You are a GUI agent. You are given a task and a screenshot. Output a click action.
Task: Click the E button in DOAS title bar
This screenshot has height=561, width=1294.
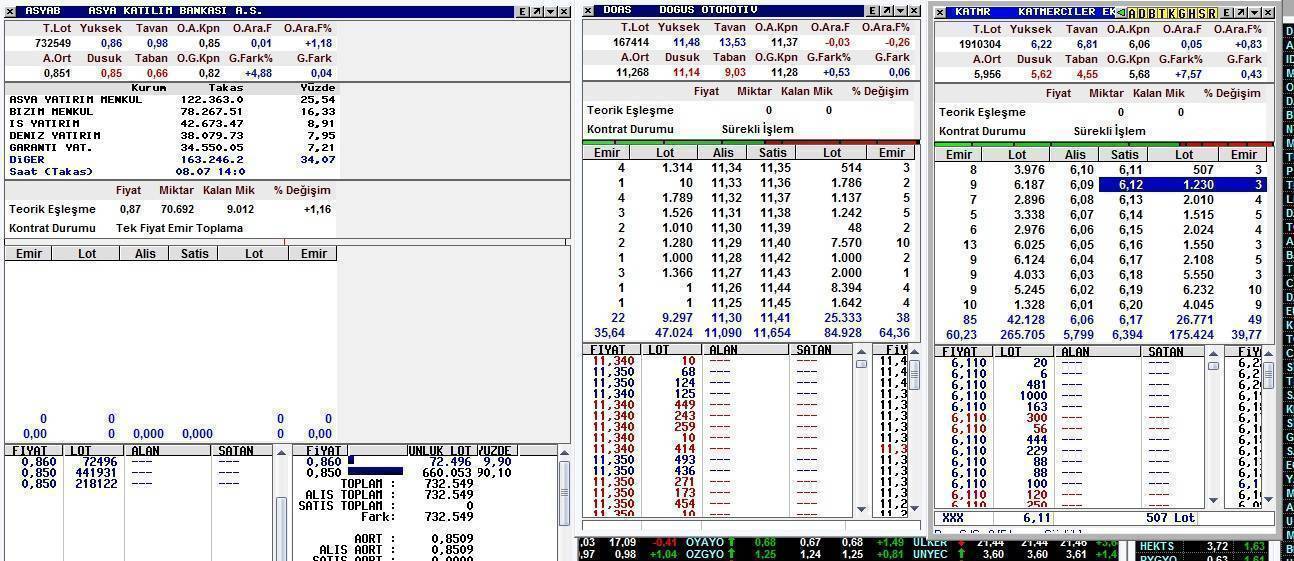point(872,11)
